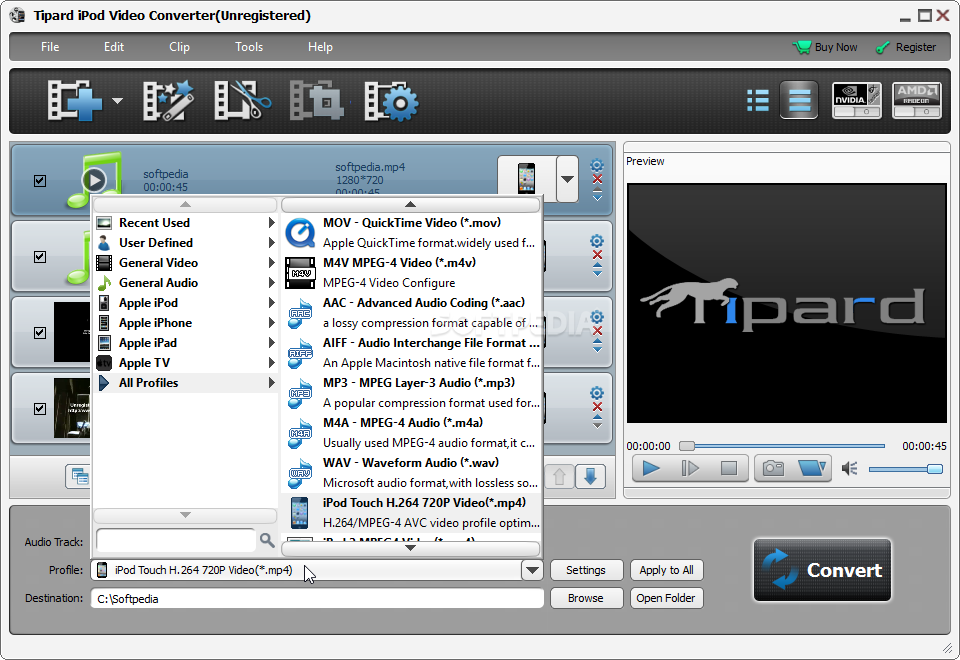Viewport: 960px width, 660px height.
Task: Adjust the preview volume slider
Action: 906,469
